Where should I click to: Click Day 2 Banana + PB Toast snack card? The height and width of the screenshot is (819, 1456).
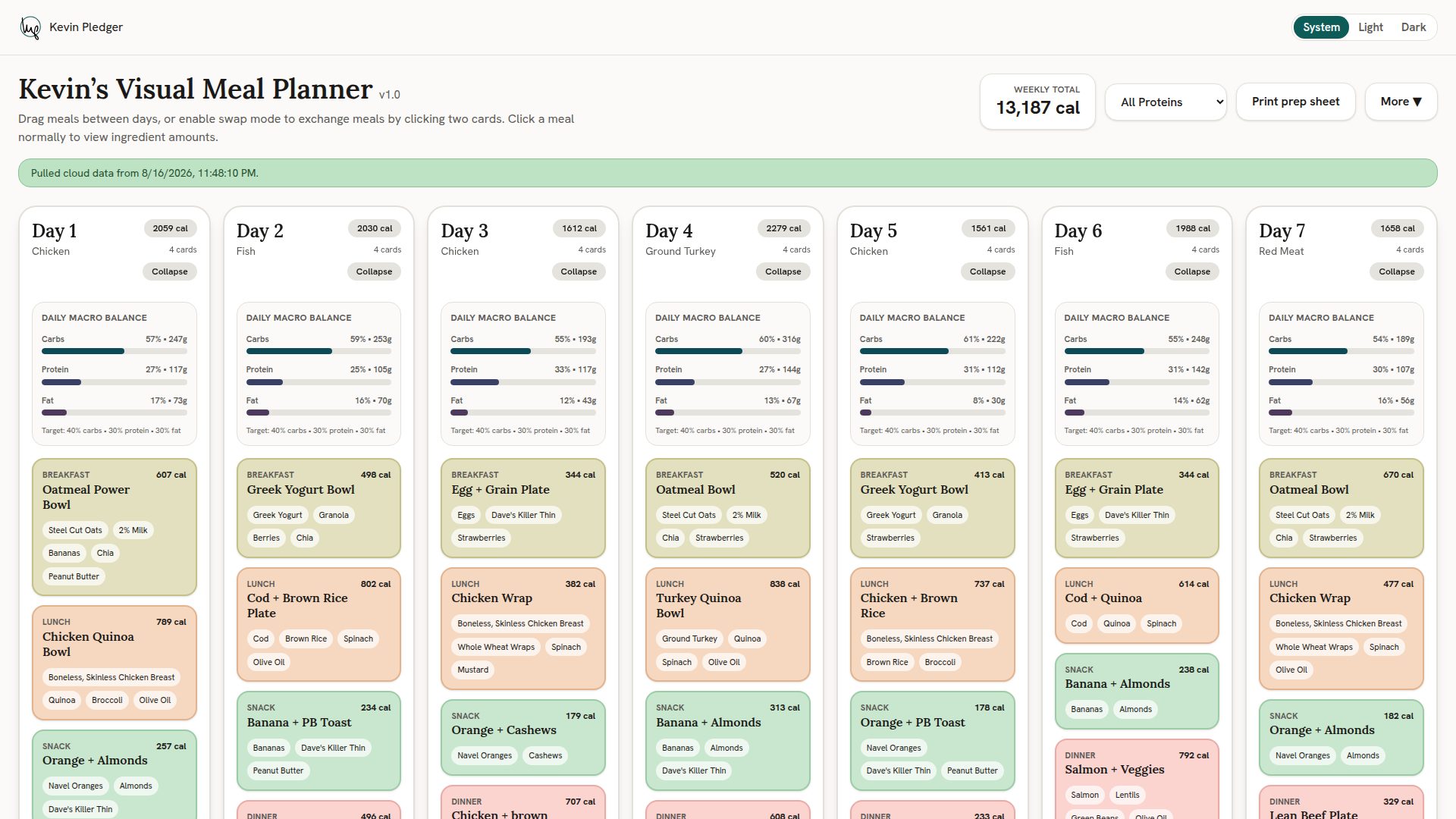pyautogui.click(x=318, y=741)
